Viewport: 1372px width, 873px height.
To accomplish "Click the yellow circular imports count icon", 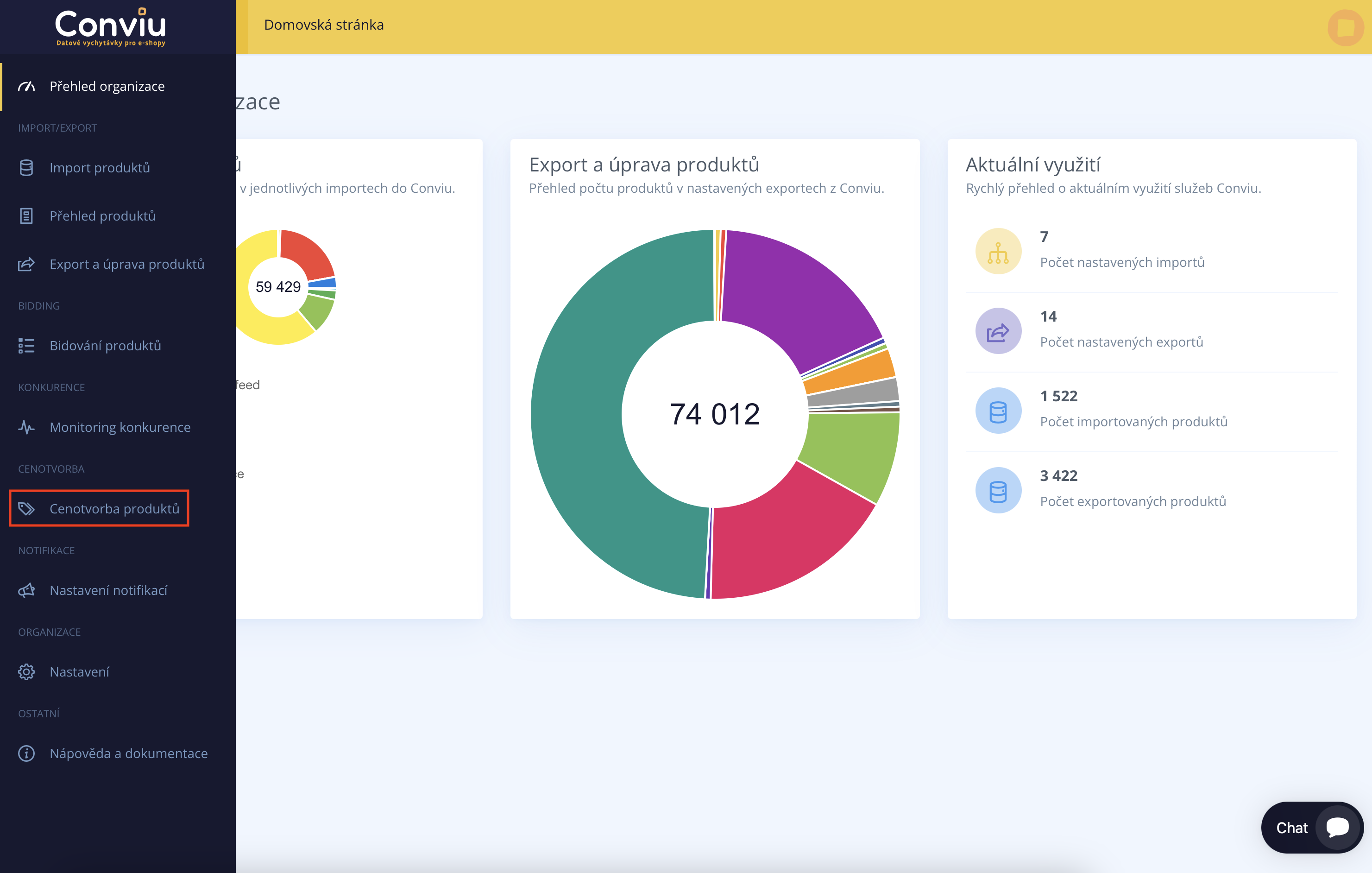I will [x=998, y=251].
